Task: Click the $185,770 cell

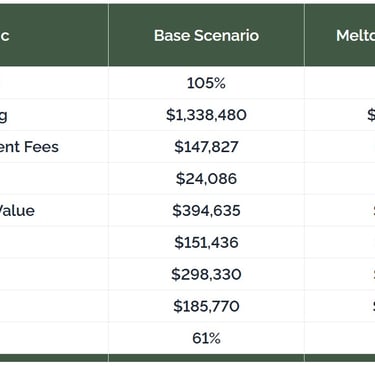Action: 206,306
